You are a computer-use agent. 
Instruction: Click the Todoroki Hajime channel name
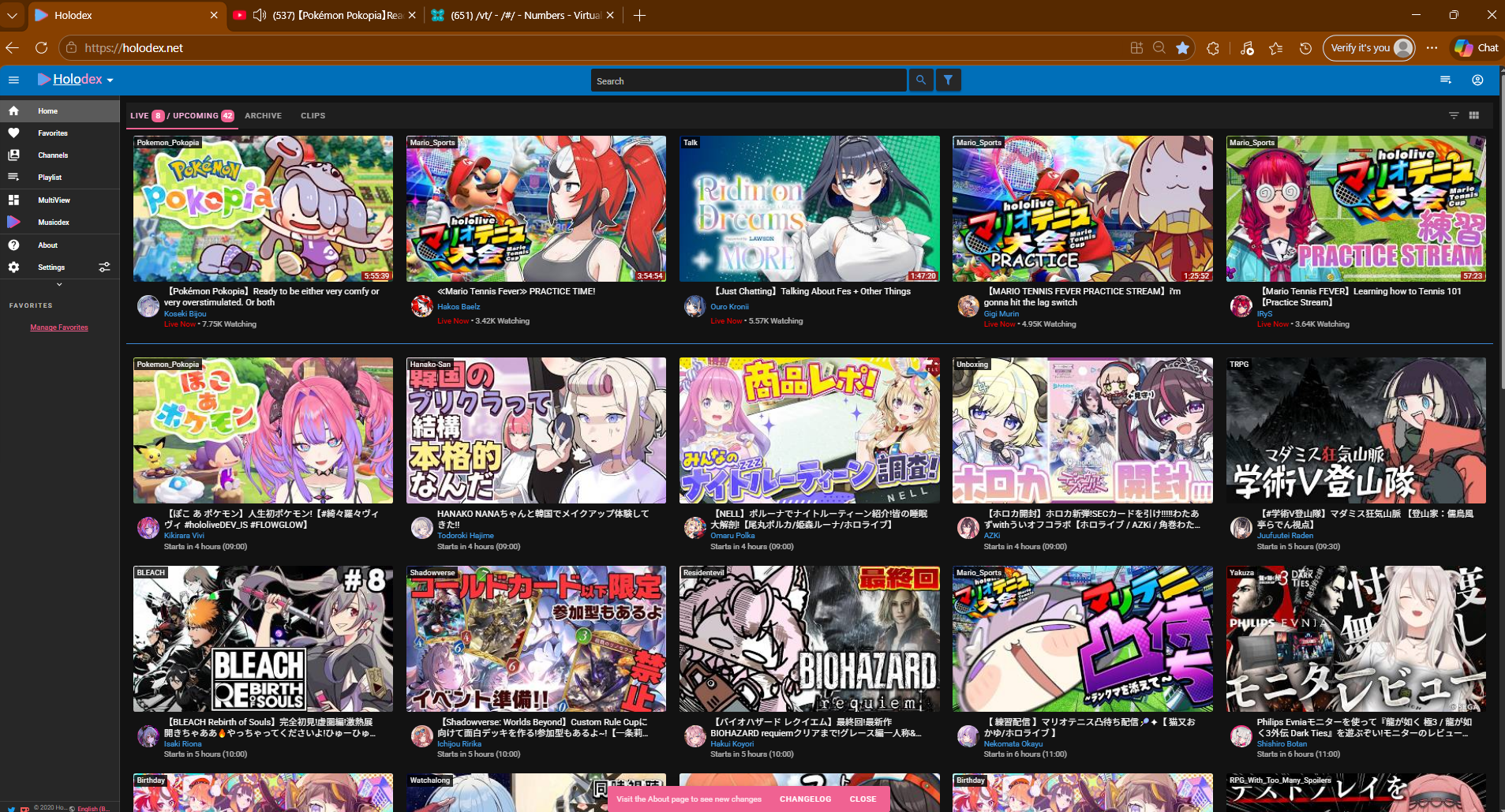466,536
